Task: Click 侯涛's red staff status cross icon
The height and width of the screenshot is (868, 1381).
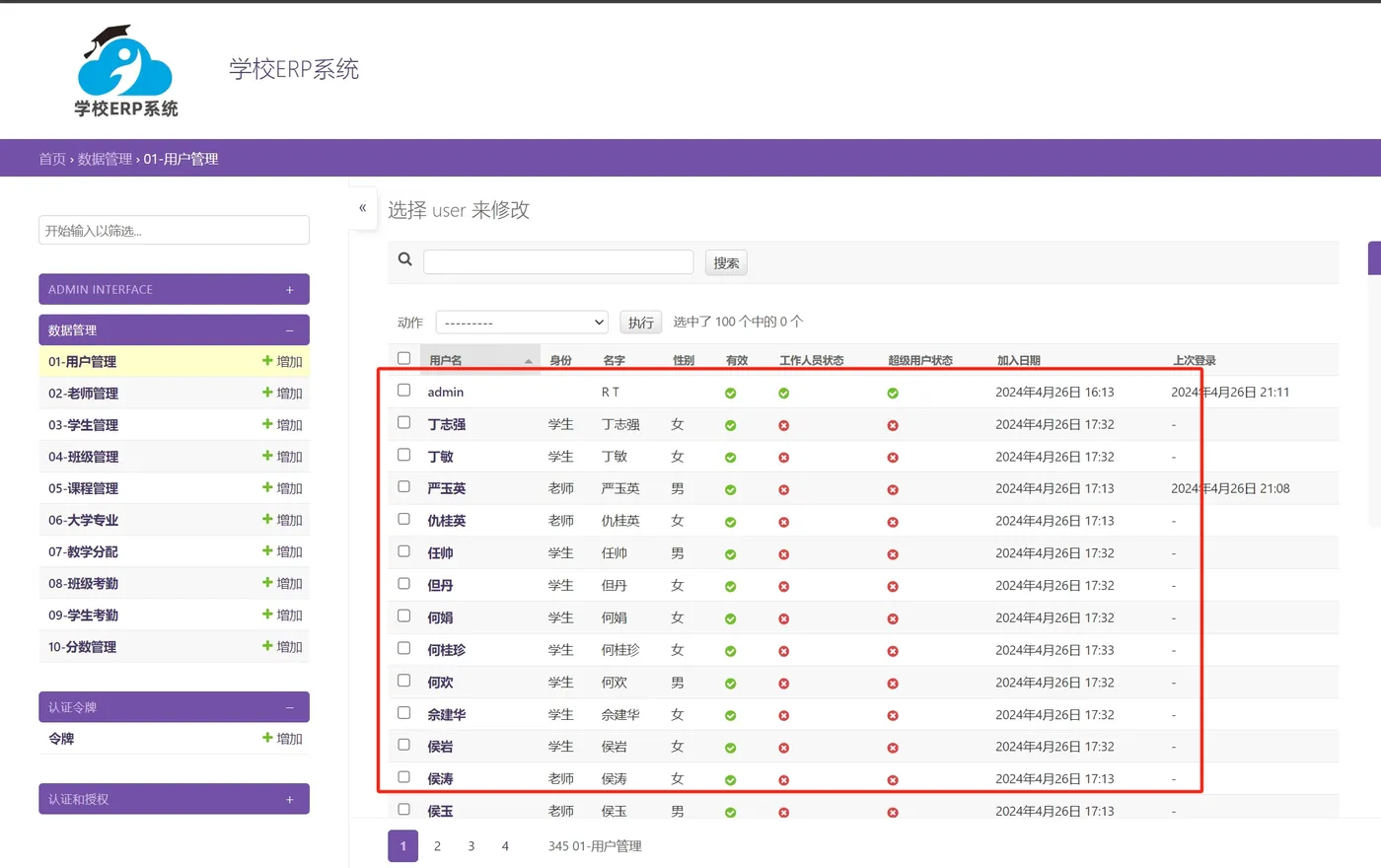Action: (783, 780)
